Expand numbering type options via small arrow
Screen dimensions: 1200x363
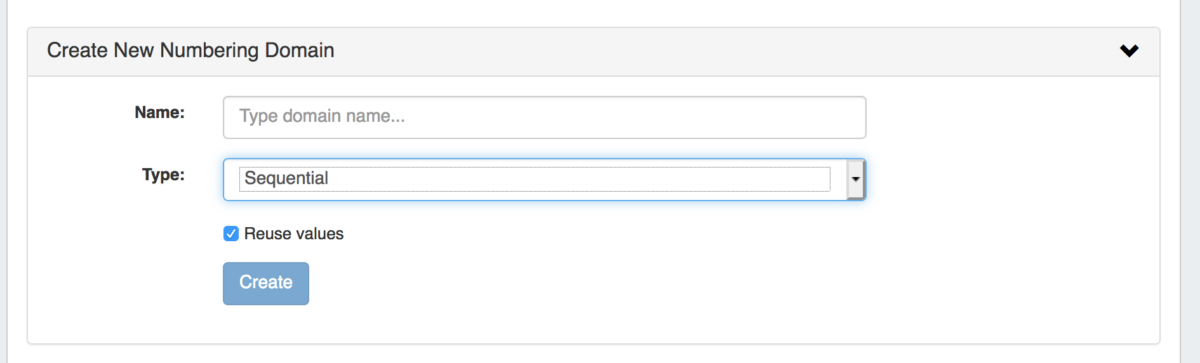pyautogui.click(x=855, y=179)
